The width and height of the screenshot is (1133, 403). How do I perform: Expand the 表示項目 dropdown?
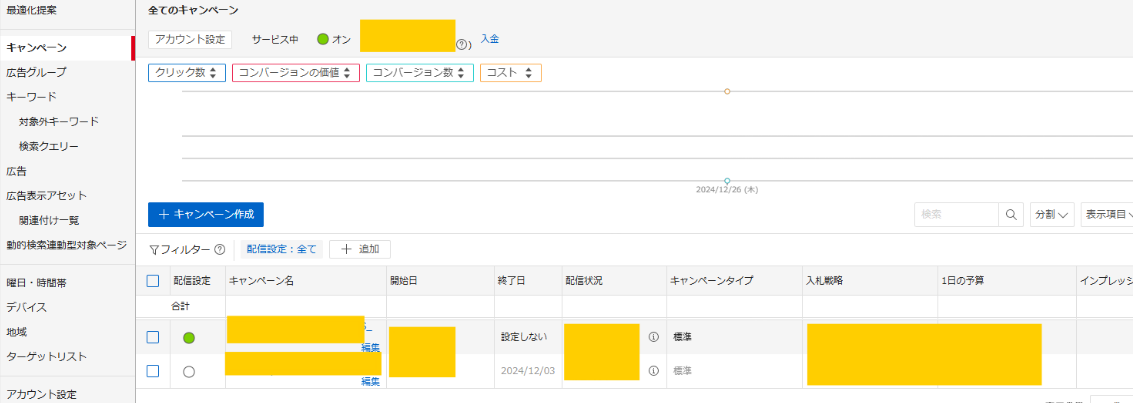tap(1106, 215)
